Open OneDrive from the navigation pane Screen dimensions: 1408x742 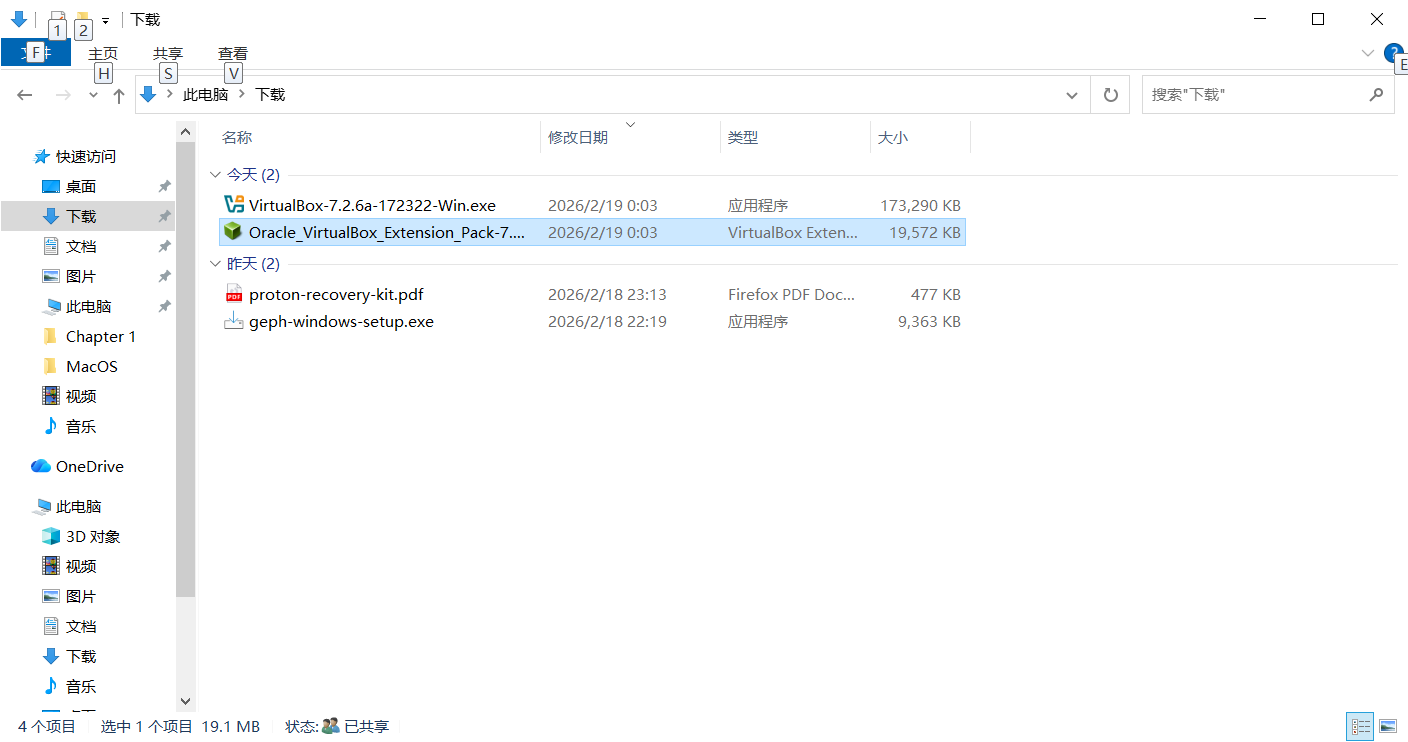click(x=89, y=466)
